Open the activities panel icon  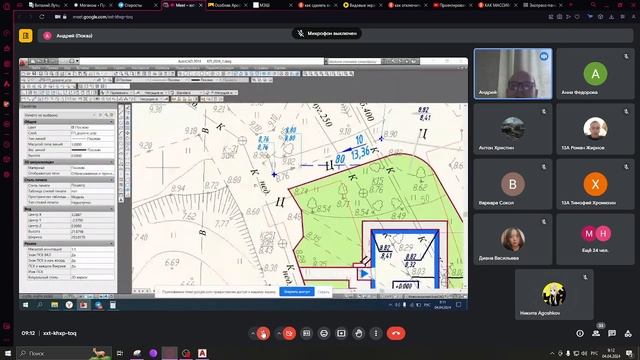click(628, 333)
